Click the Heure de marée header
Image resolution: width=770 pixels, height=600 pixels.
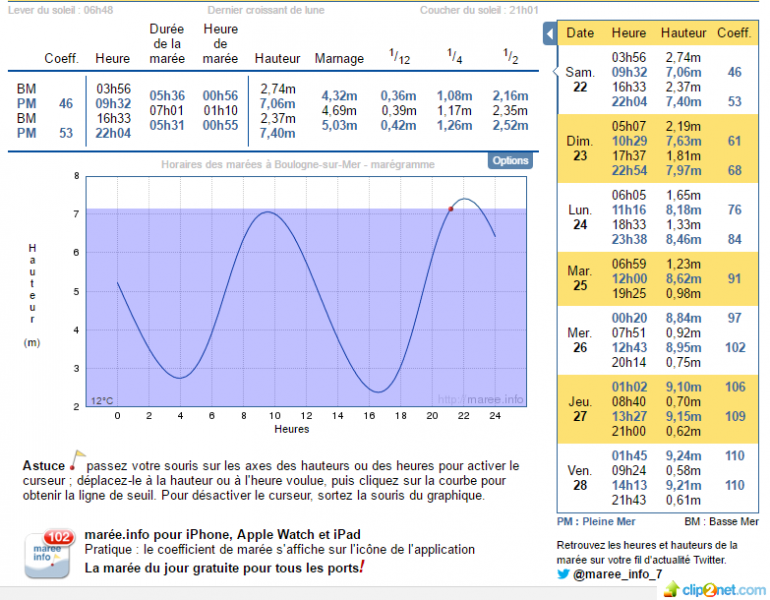220,44
